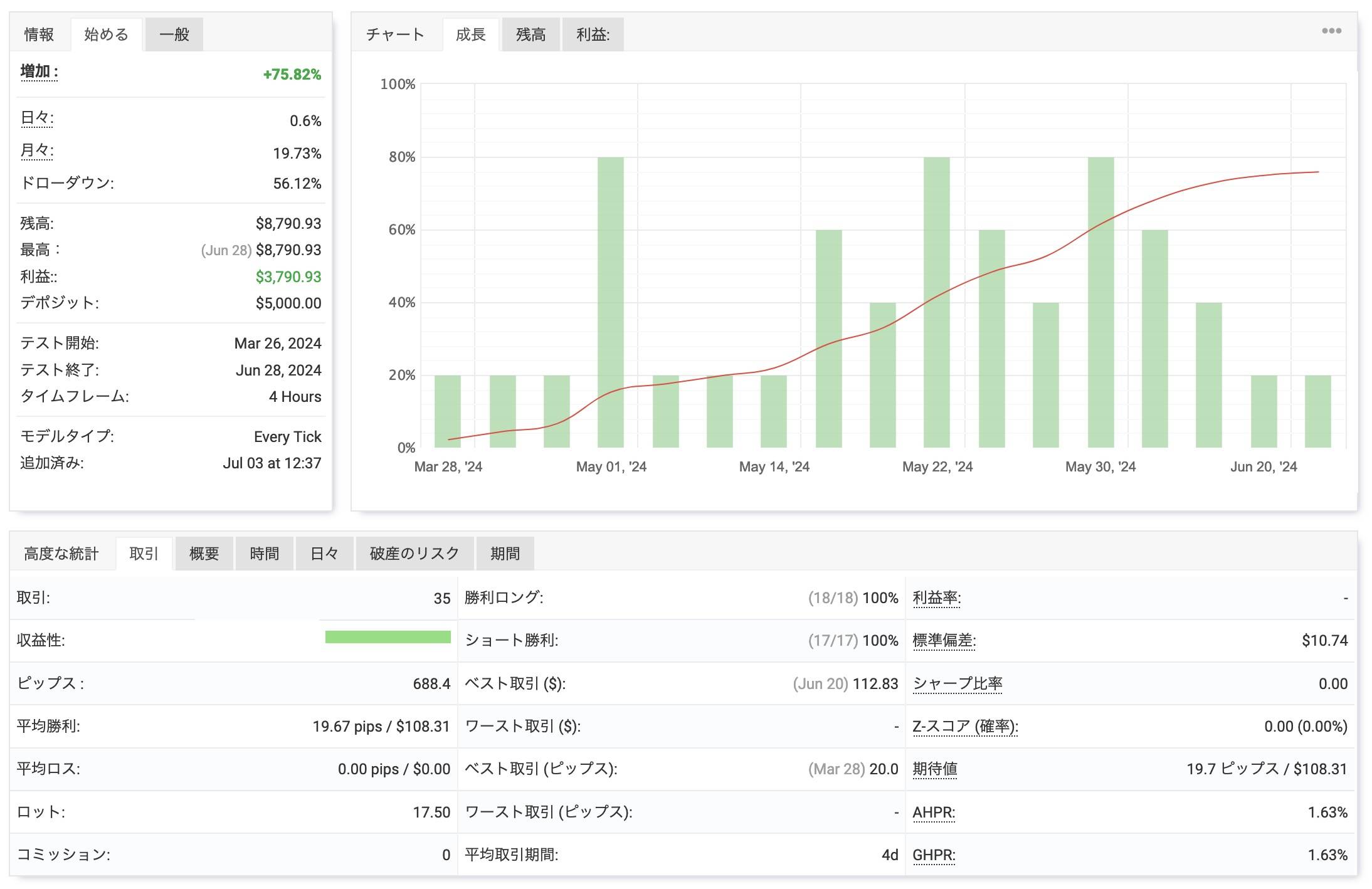Switch to the 概要 tab
Viewport: 1372px width, 889px height.
click(204, 554)
